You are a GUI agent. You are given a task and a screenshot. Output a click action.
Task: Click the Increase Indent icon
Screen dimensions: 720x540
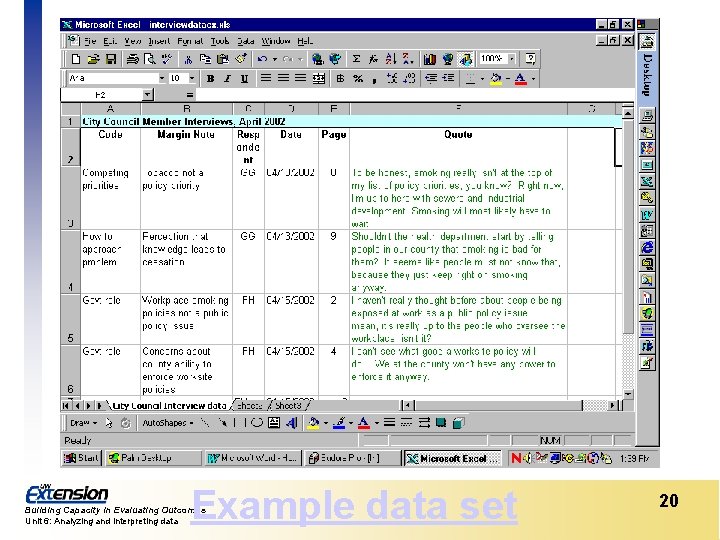tap(448, 79)
